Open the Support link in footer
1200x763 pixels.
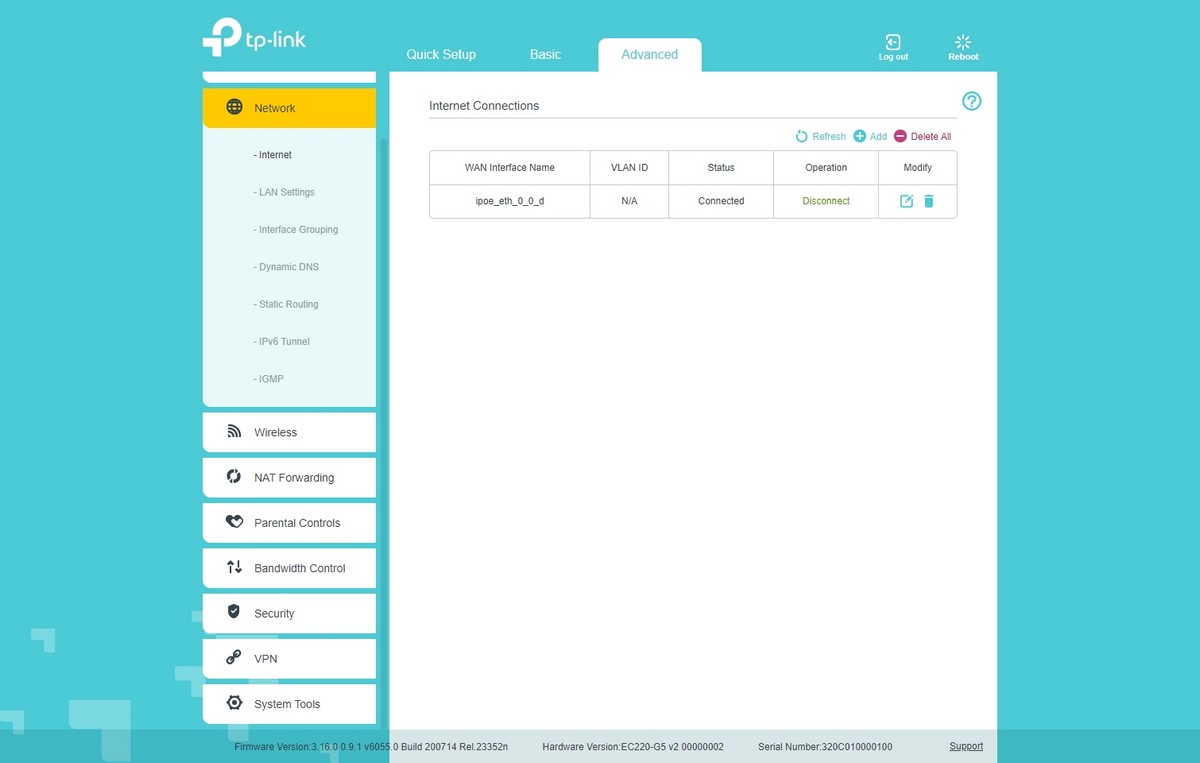point(966,746)
